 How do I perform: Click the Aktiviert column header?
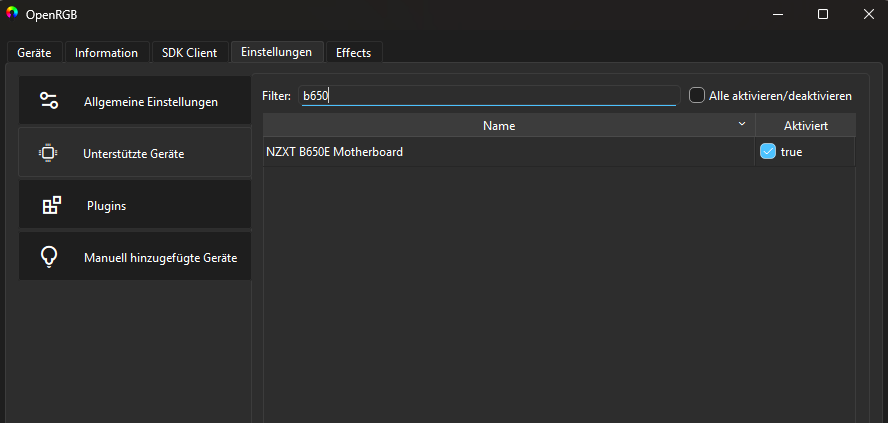pos(805,125)
